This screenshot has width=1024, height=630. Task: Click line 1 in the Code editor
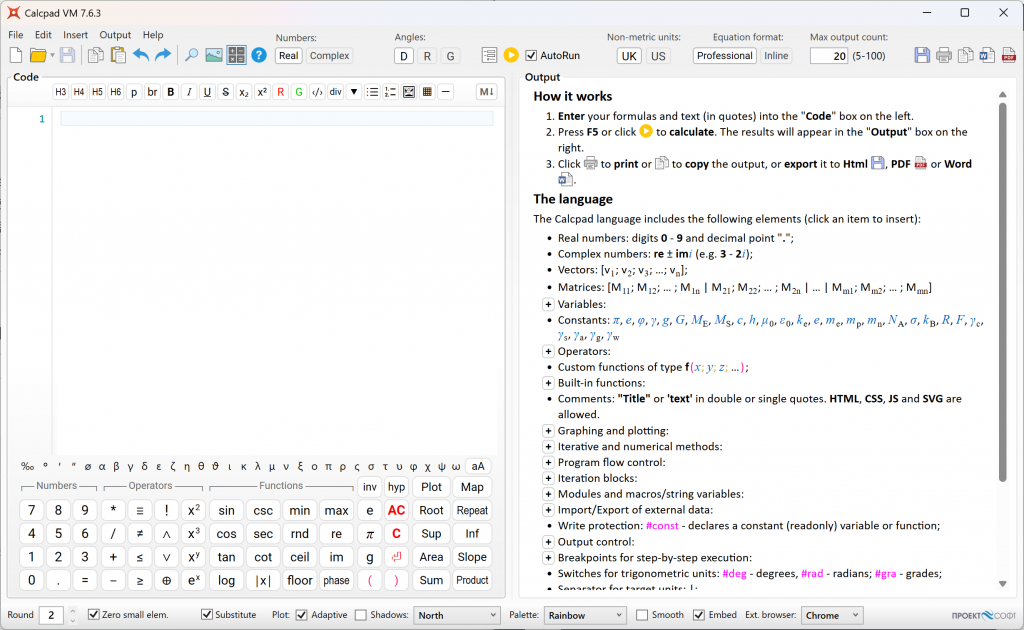pyautogui.click(x=277, y=118)
